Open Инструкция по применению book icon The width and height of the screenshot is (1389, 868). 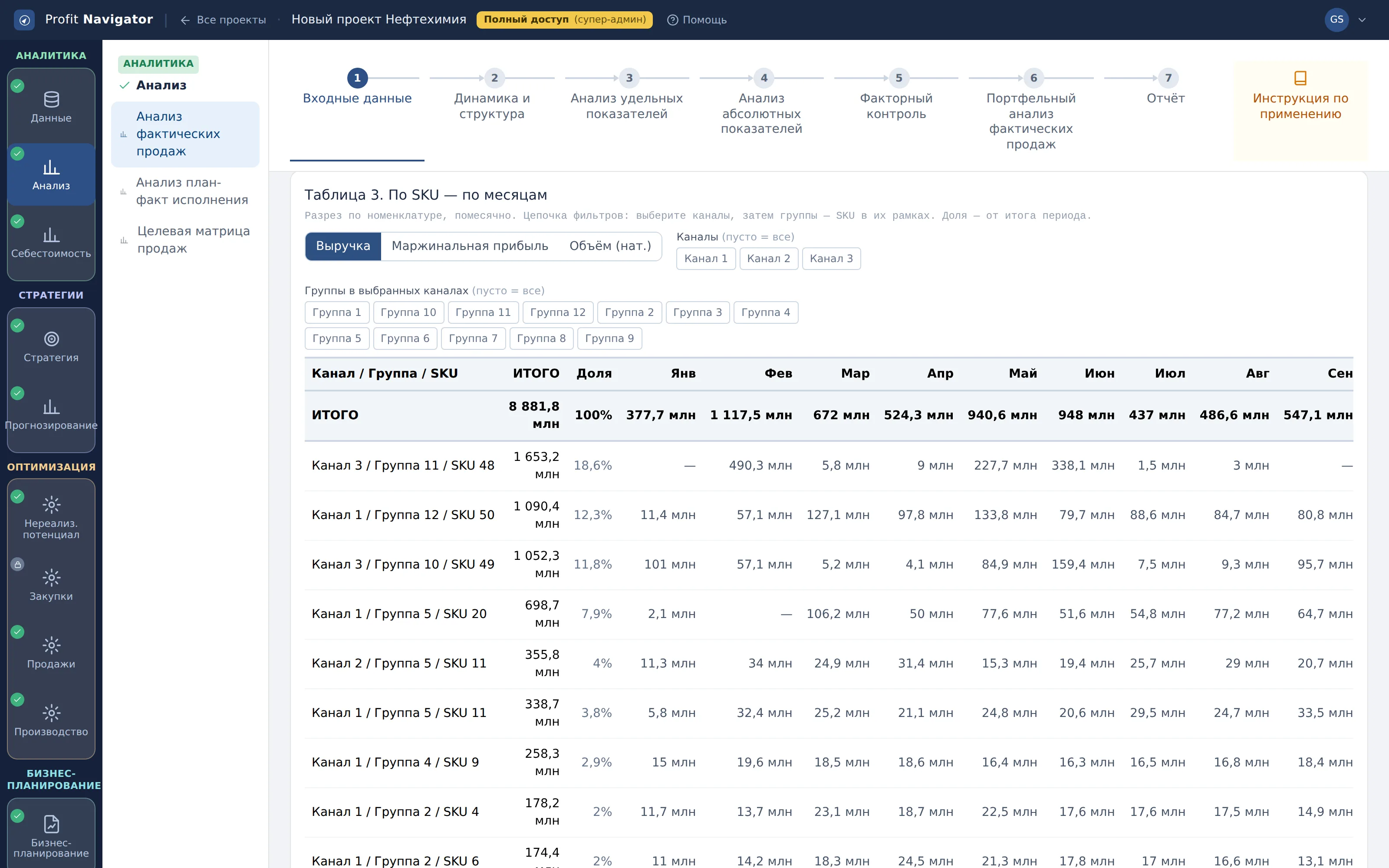(1300, 78)
